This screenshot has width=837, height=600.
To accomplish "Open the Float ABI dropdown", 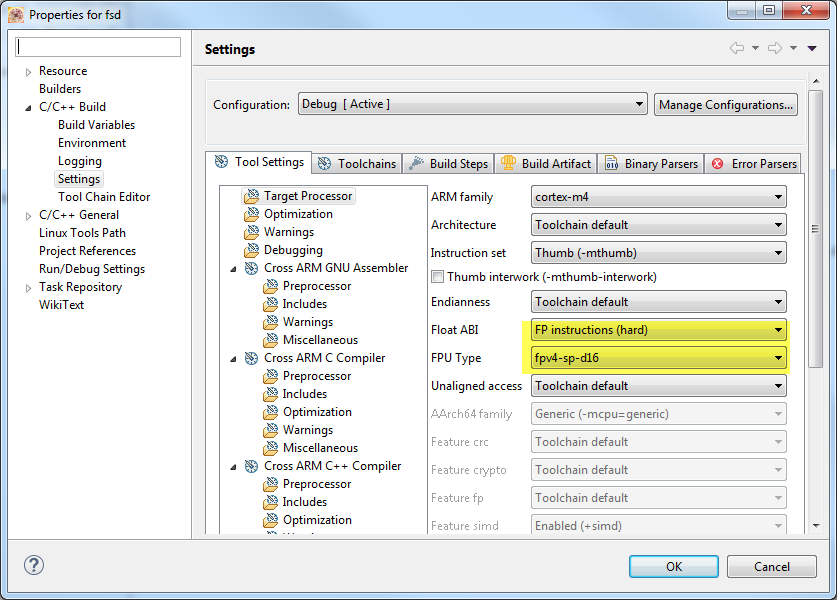I will 658,330.
